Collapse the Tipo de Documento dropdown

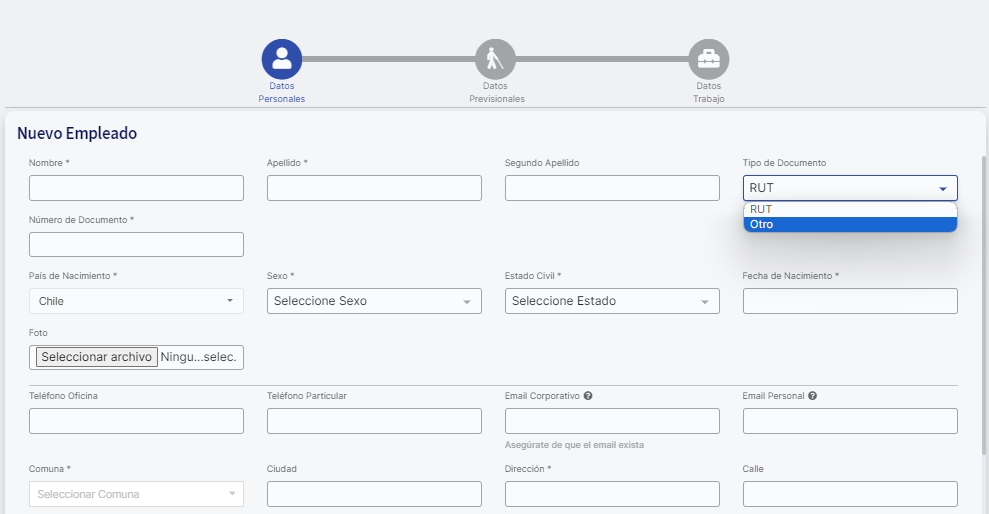(850, 188)
